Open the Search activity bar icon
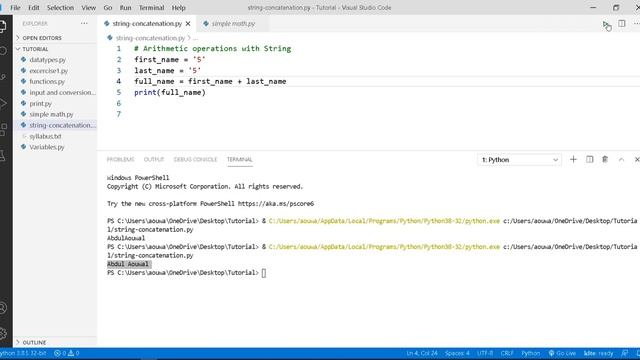This screenshot has height=360, width=640. click(3, 51)
